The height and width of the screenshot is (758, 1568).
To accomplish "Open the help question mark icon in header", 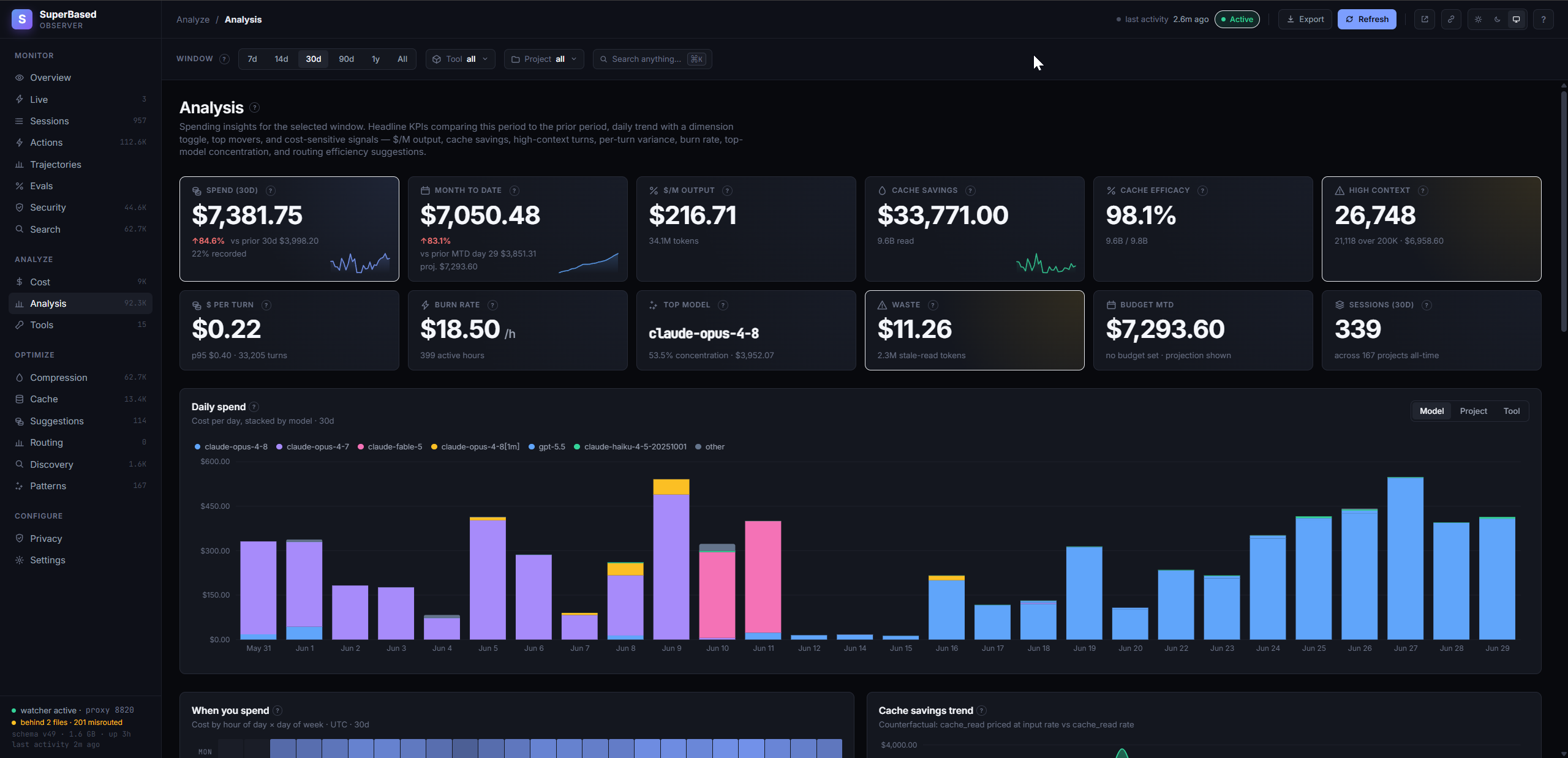I will tap(1543, 20).
